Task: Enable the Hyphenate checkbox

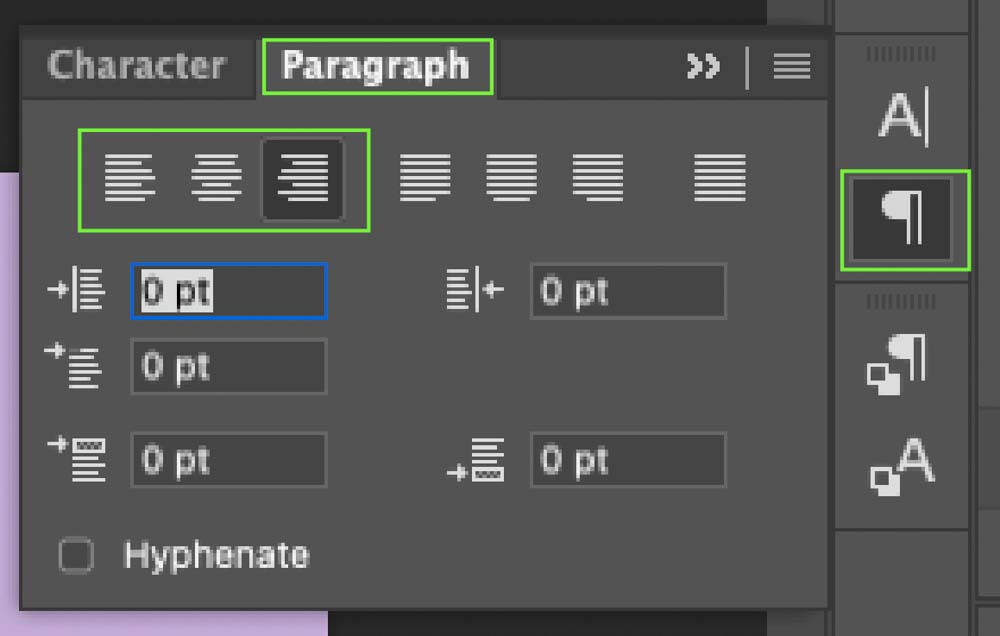Action: [x=76, y=555]
